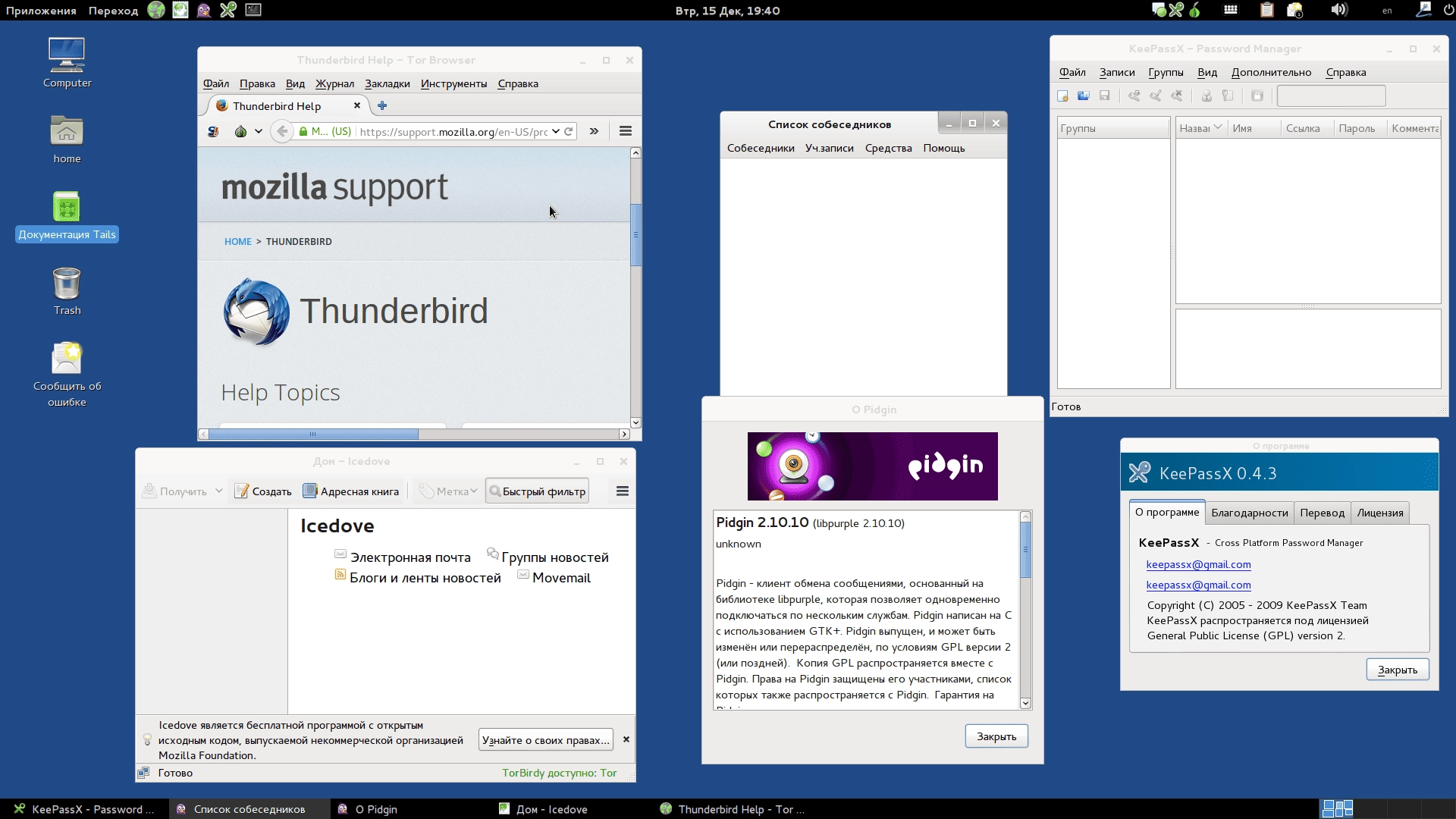Screen dimensions: 1456x819
Task: Open a new tab in Tor Browser
Action: [382, 105]
